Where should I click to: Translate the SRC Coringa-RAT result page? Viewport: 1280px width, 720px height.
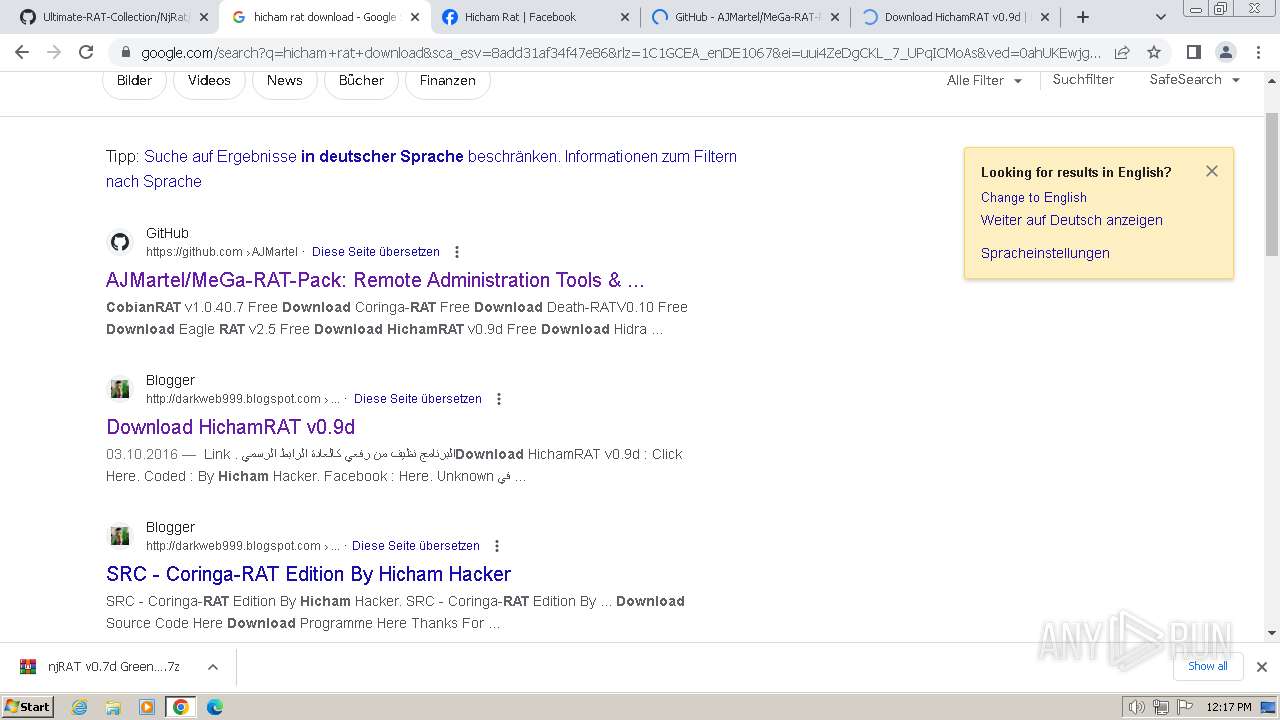click(416, 546)
